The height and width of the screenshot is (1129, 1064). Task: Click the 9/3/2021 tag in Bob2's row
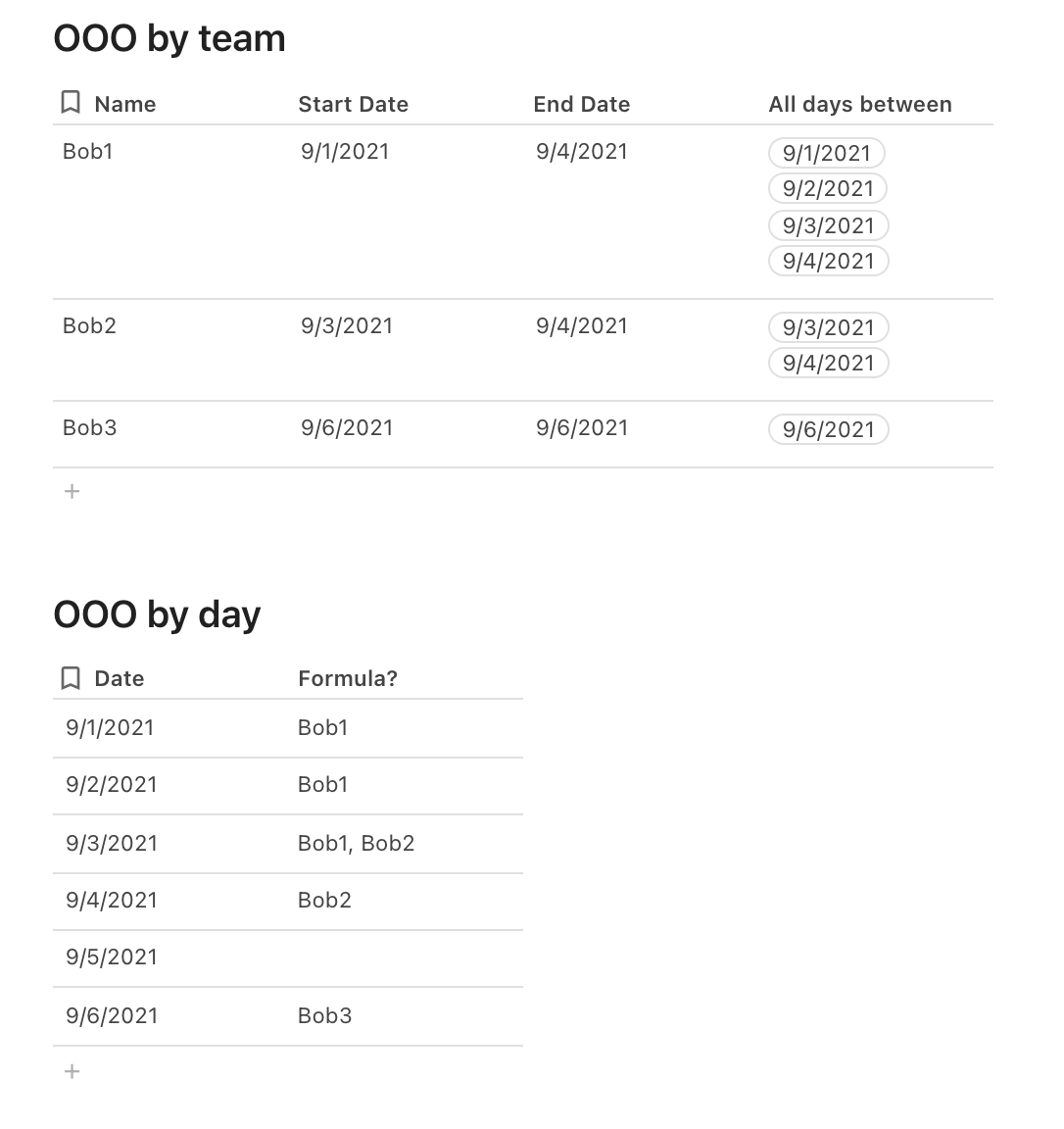828,327
